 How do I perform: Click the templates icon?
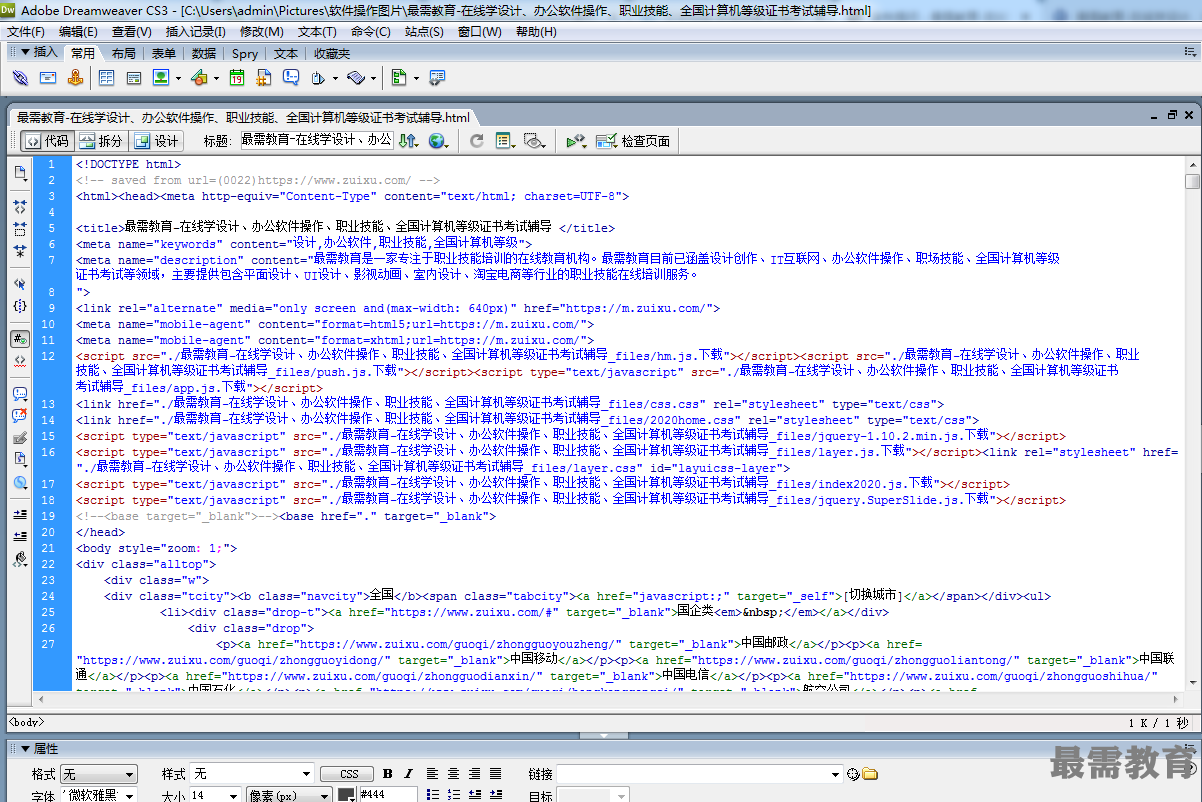click(x=399, y=78)
